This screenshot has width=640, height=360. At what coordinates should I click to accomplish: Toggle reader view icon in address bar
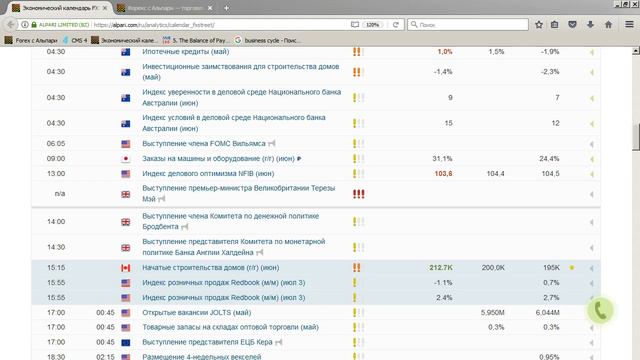click(355, 25)
